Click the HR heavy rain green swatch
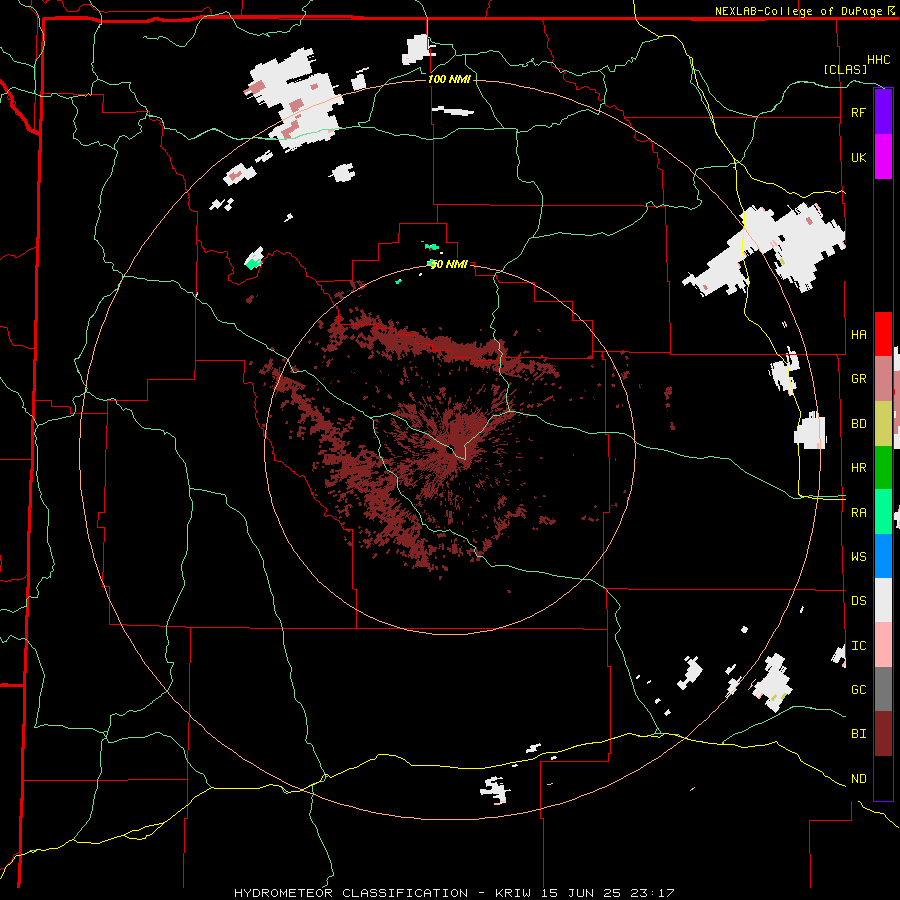The image size is (900, 900). click(883, 468)
